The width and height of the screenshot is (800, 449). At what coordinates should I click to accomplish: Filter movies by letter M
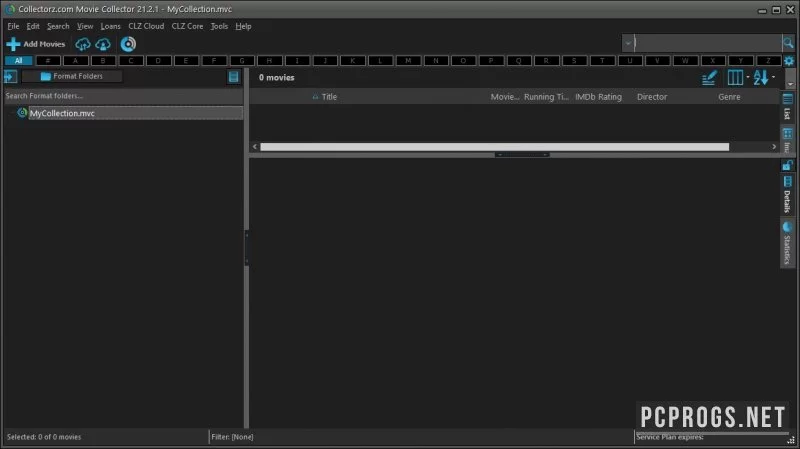[x=408, y=61]
